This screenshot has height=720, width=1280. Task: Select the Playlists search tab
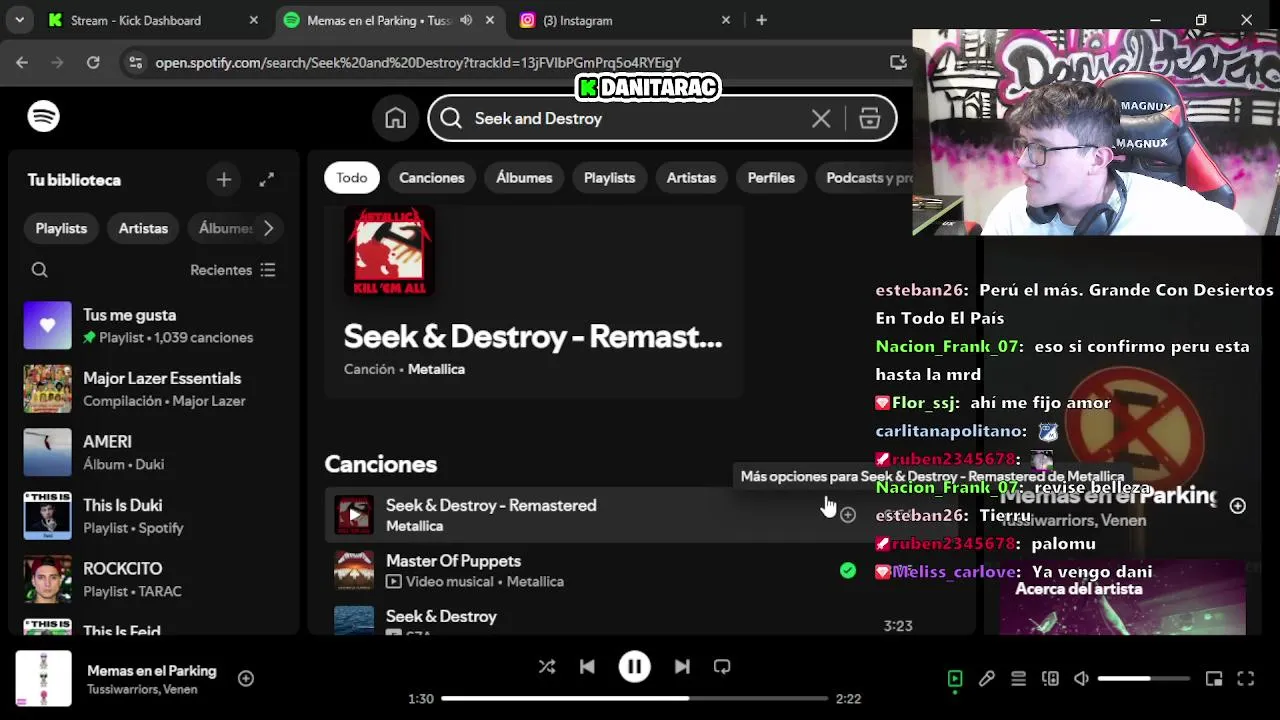(609, 178)
